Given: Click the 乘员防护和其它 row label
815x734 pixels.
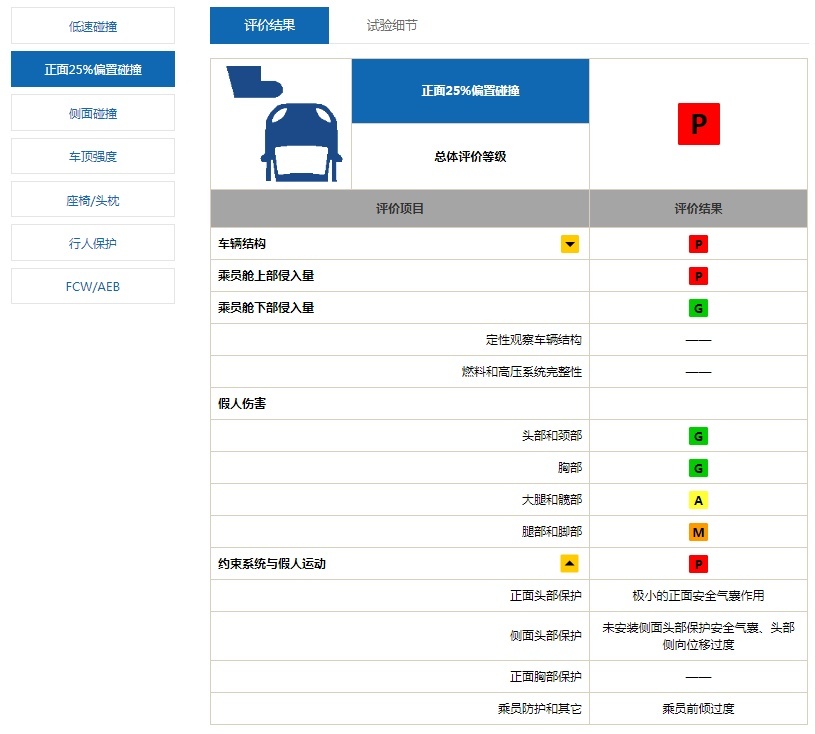Looking at the screenshot, I should 540,709.
